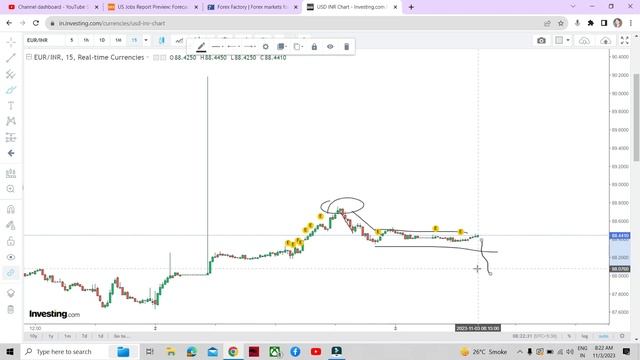Select the crosshair cursor tool
Screen dimensions: 640x360
point(11,42)
